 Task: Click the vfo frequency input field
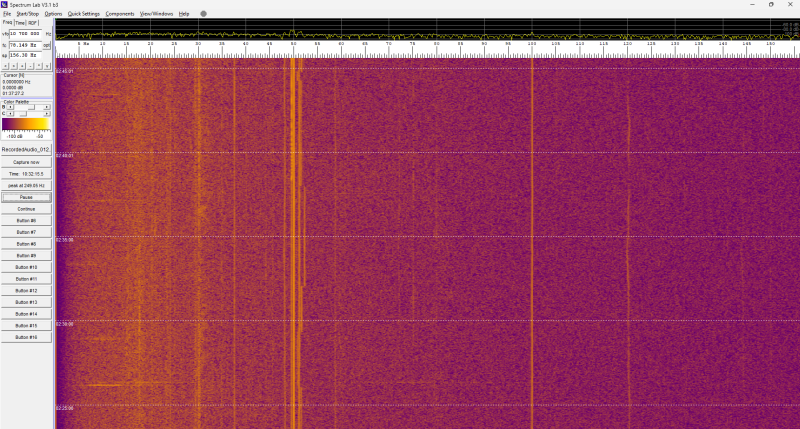tap(26, 34)
